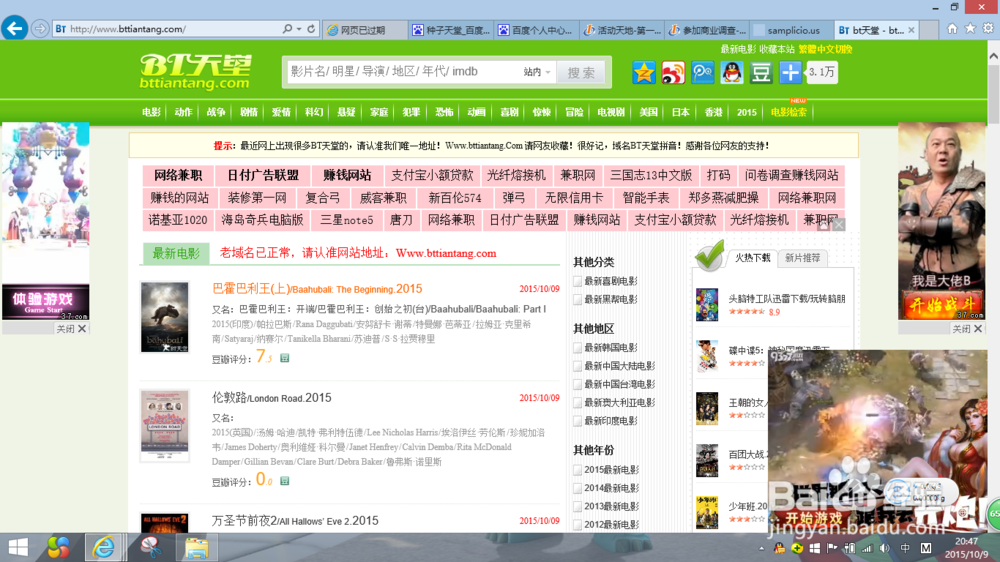Click the blue plus more-share icon
Image resolution: width=1000 pixels, height=562 pixels.
click(x=790, y=72)
